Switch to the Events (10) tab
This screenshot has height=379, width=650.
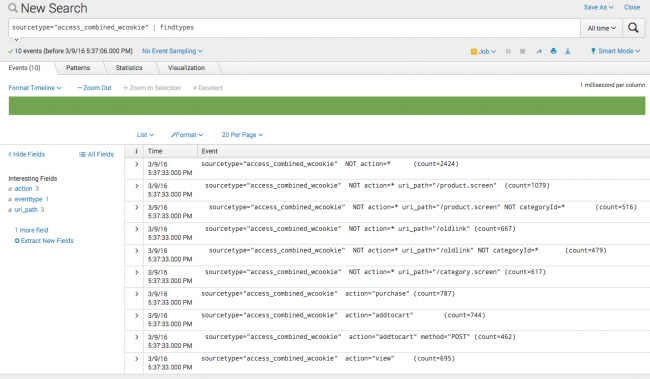(x=24, y=68)
